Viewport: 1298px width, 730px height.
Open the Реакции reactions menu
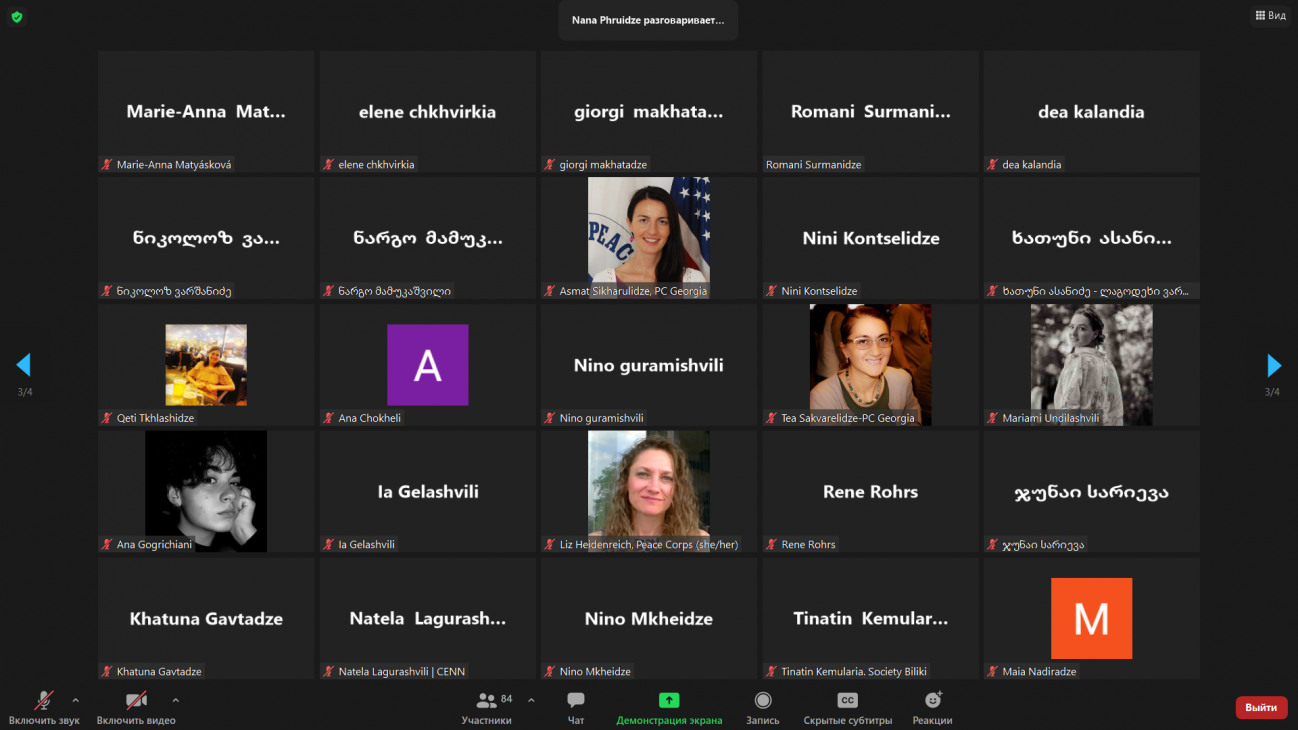coord(932,701)
